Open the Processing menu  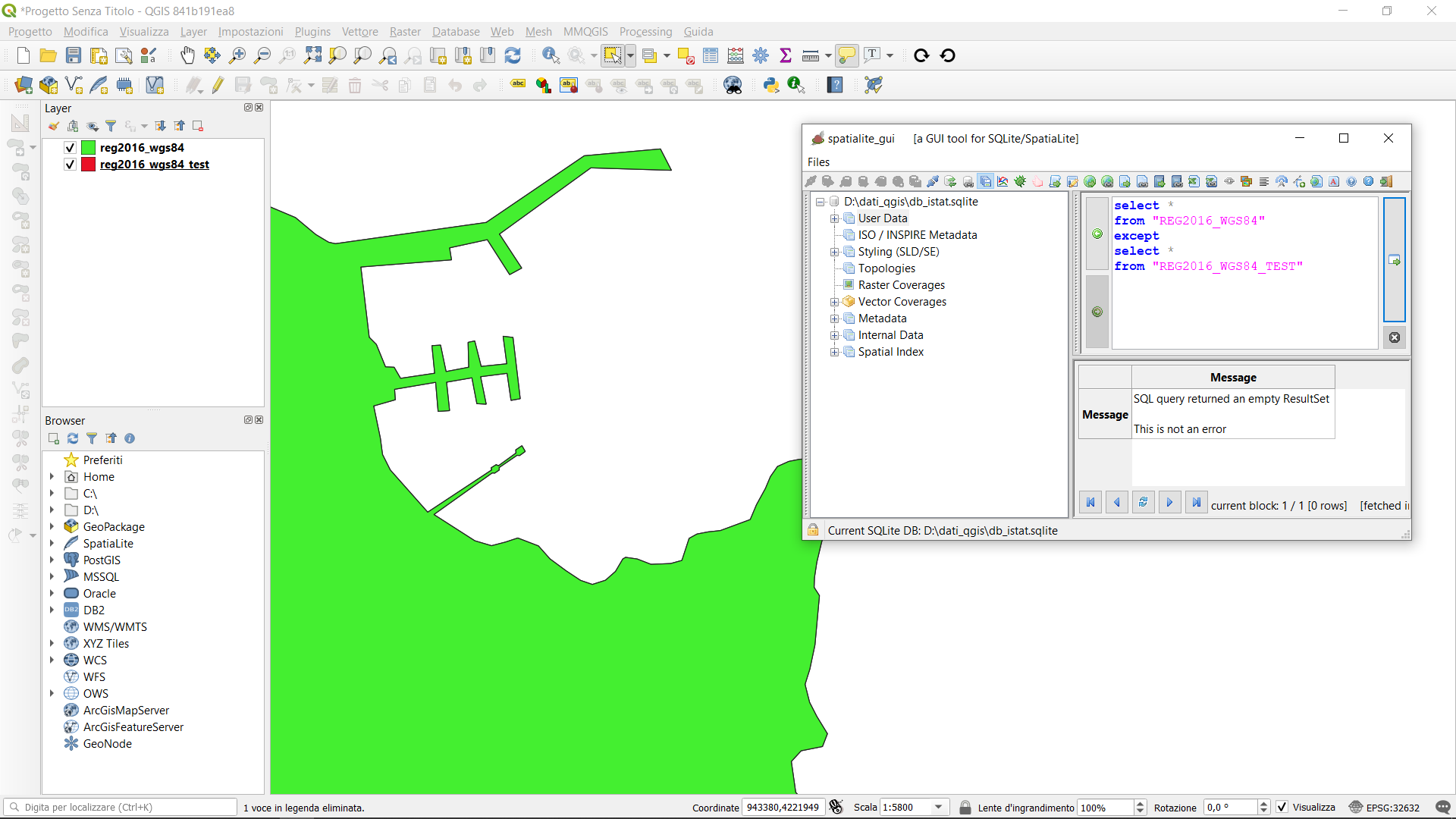(645, 32)
